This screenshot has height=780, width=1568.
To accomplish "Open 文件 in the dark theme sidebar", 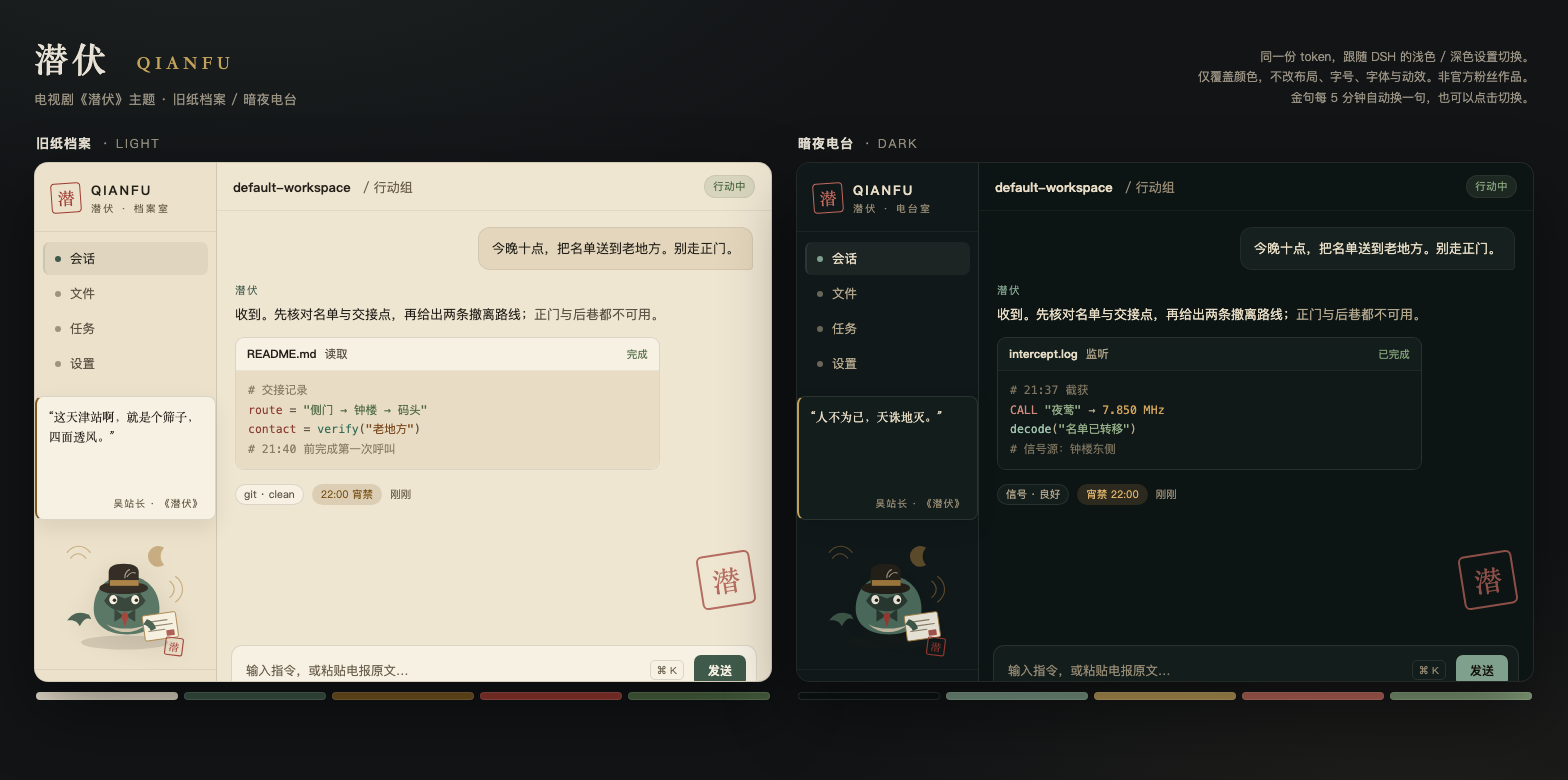I will [x=887, y=293].
